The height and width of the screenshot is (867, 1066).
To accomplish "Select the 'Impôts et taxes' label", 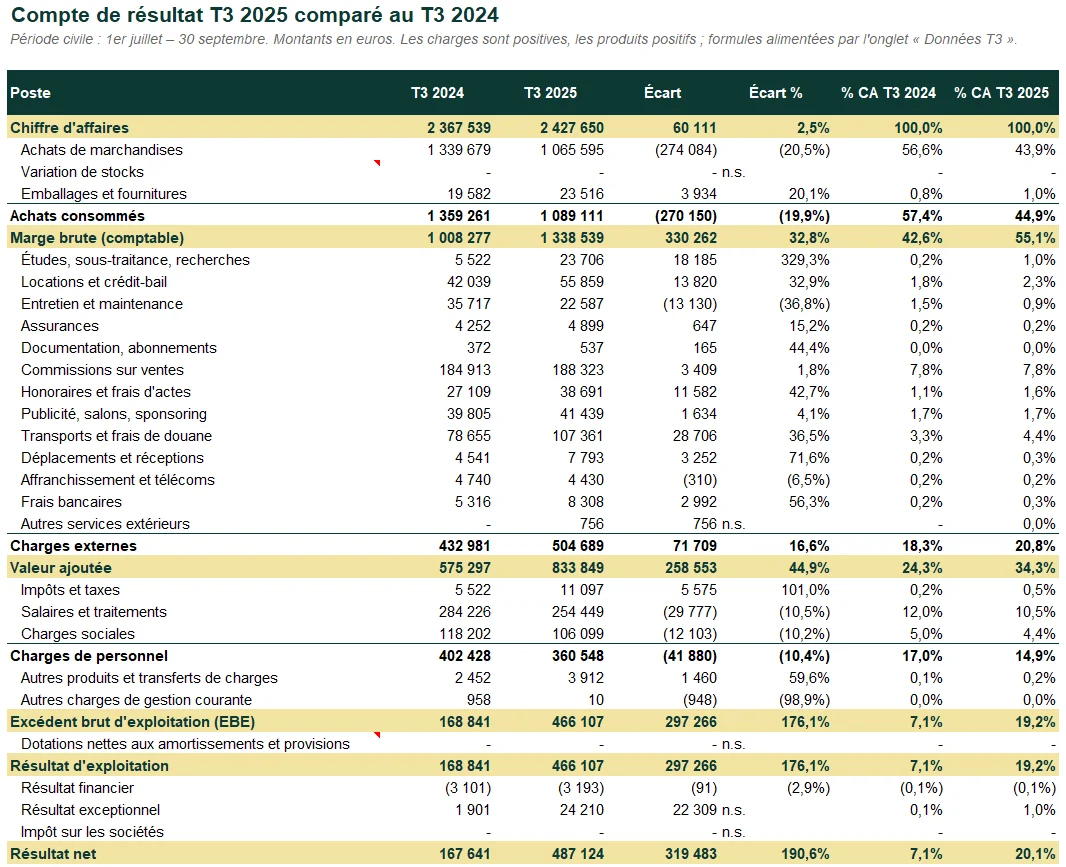I will coord(70,590).
